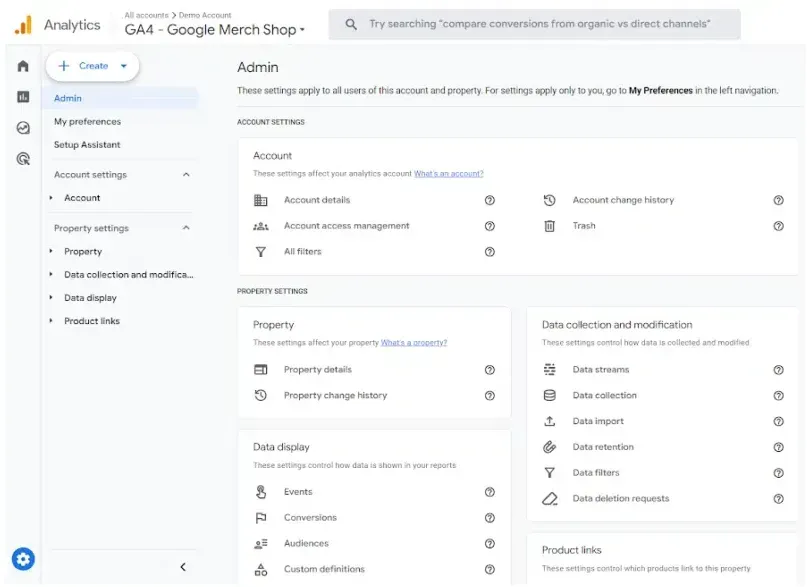Open the What's an account? link
This screenshot has height=587, width=808.
[x=448, y=174]
